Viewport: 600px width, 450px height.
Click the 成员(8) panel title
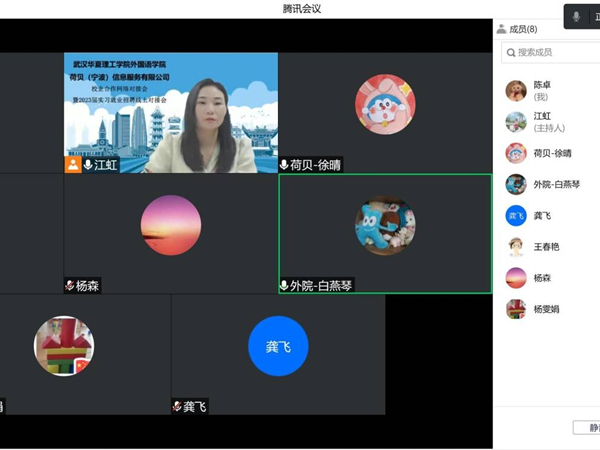pos(523,29)
